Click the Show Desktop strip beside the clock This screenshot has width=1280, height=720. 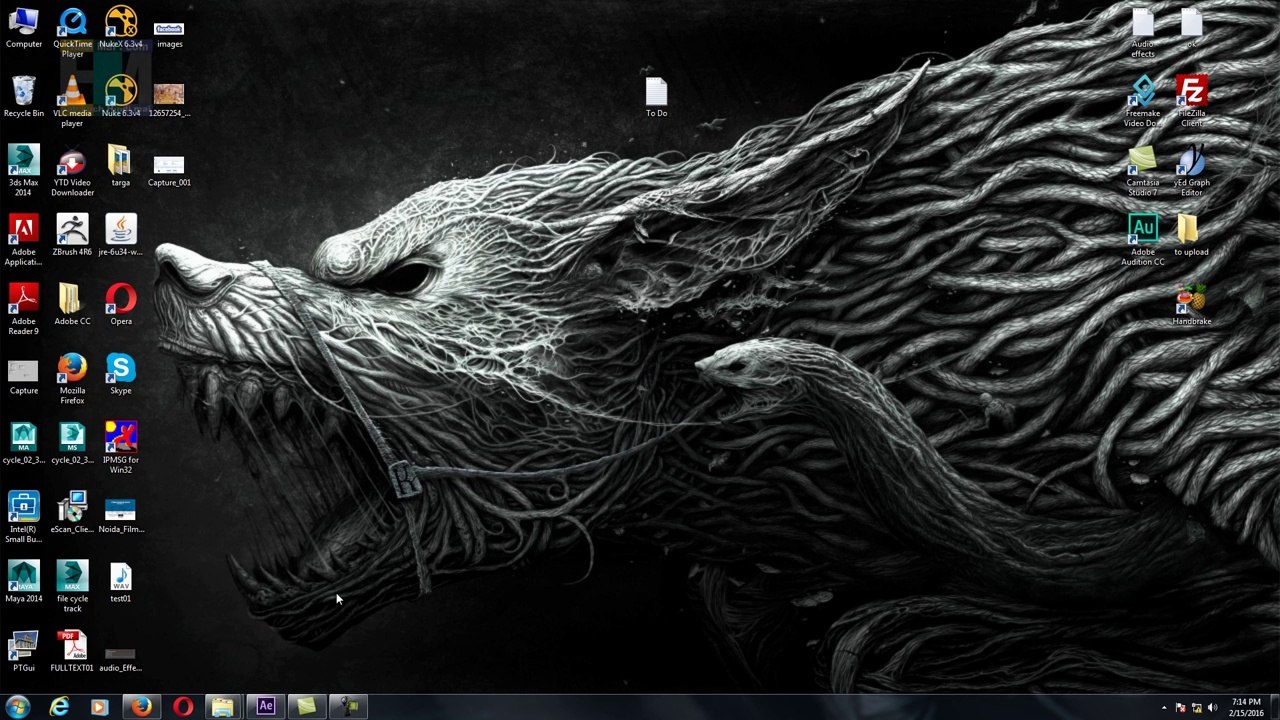click(1274, 707)
